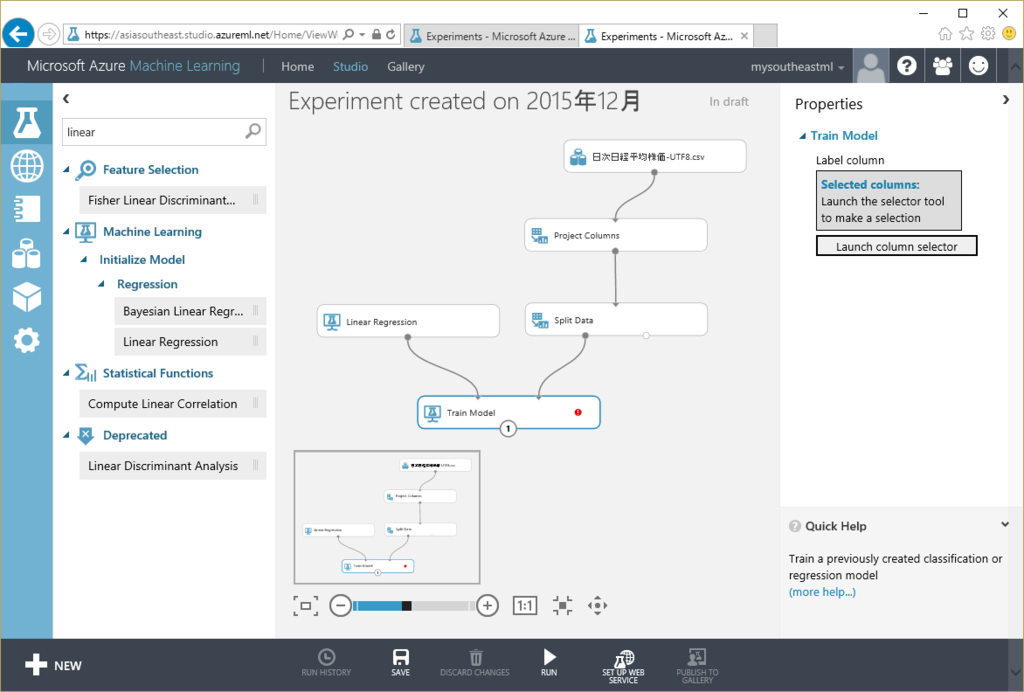Select Compute Linear Correlation module
1024x692 pixels.
(172, 404)
